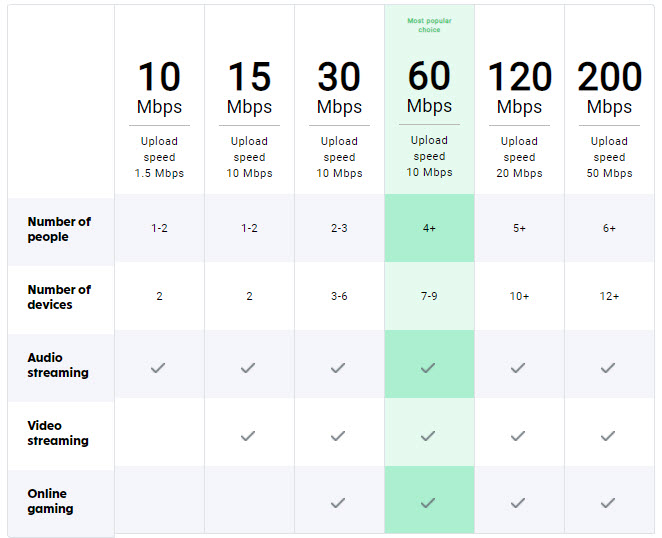The height and width of the screenshot is (538, 662).
Task: Click the Video streaming checkmark for 15 Mbps
Action: pyautogui.click(x=248, y=435)
